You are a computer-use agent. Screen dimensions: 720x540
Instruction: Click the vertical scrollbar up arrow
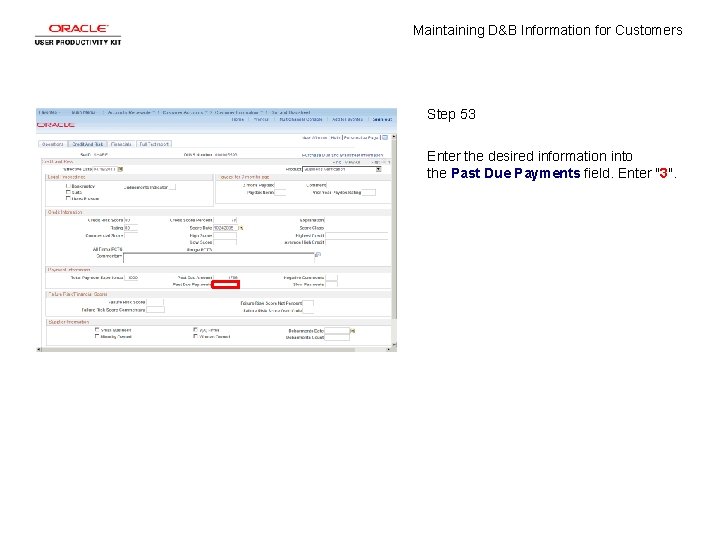tap(394, 137)
